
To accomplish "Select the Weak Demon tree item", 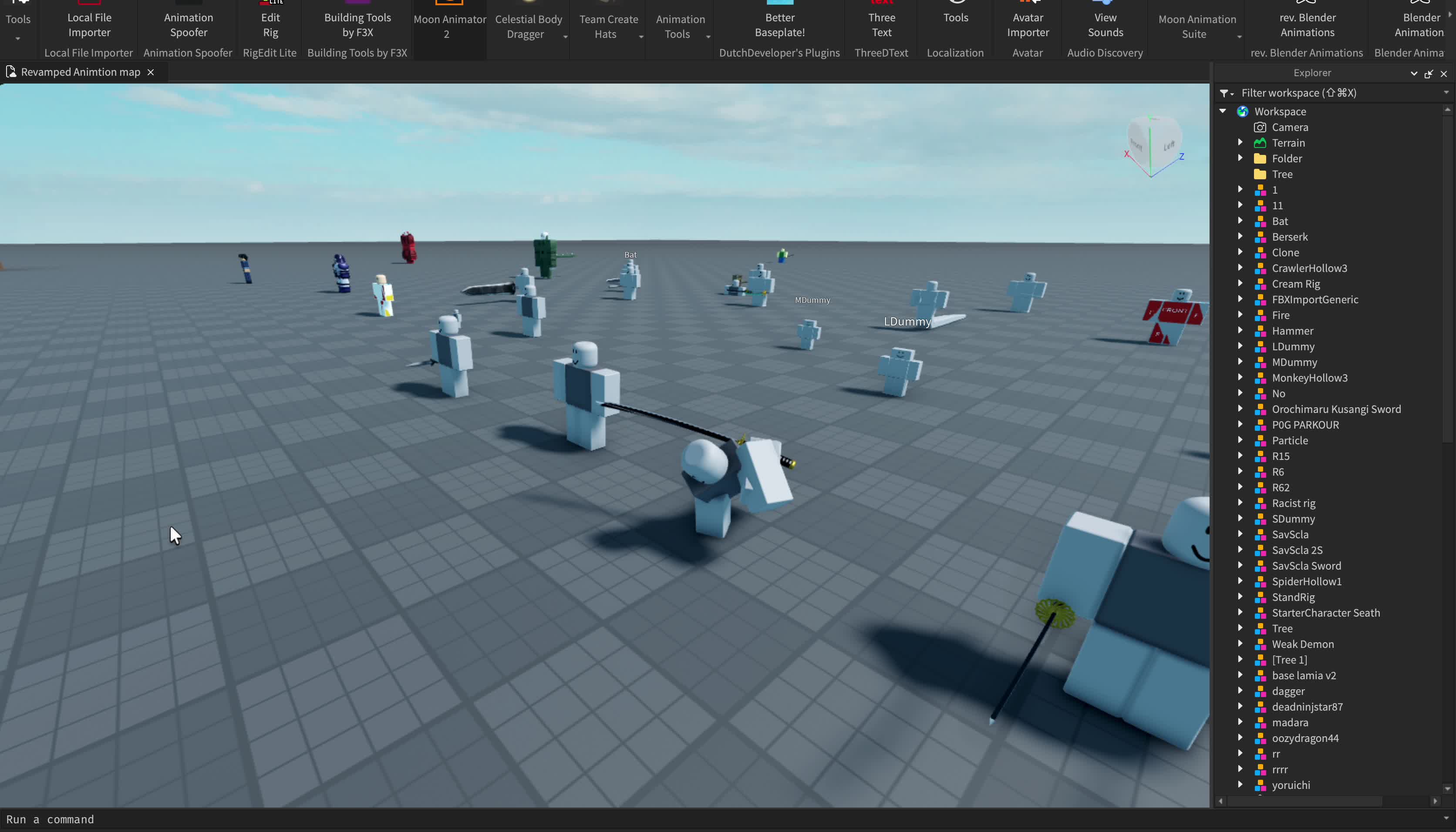I will [1302, 644].
